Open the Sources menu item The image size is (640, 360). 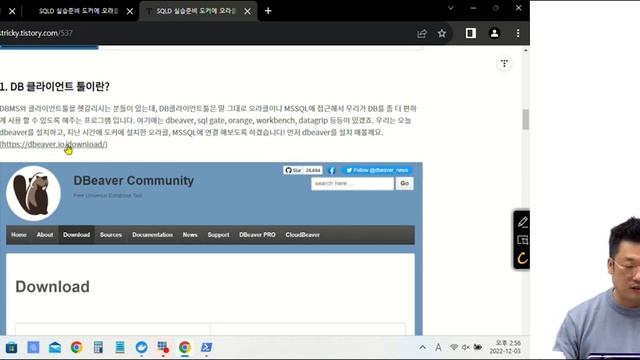pos(111,235)
